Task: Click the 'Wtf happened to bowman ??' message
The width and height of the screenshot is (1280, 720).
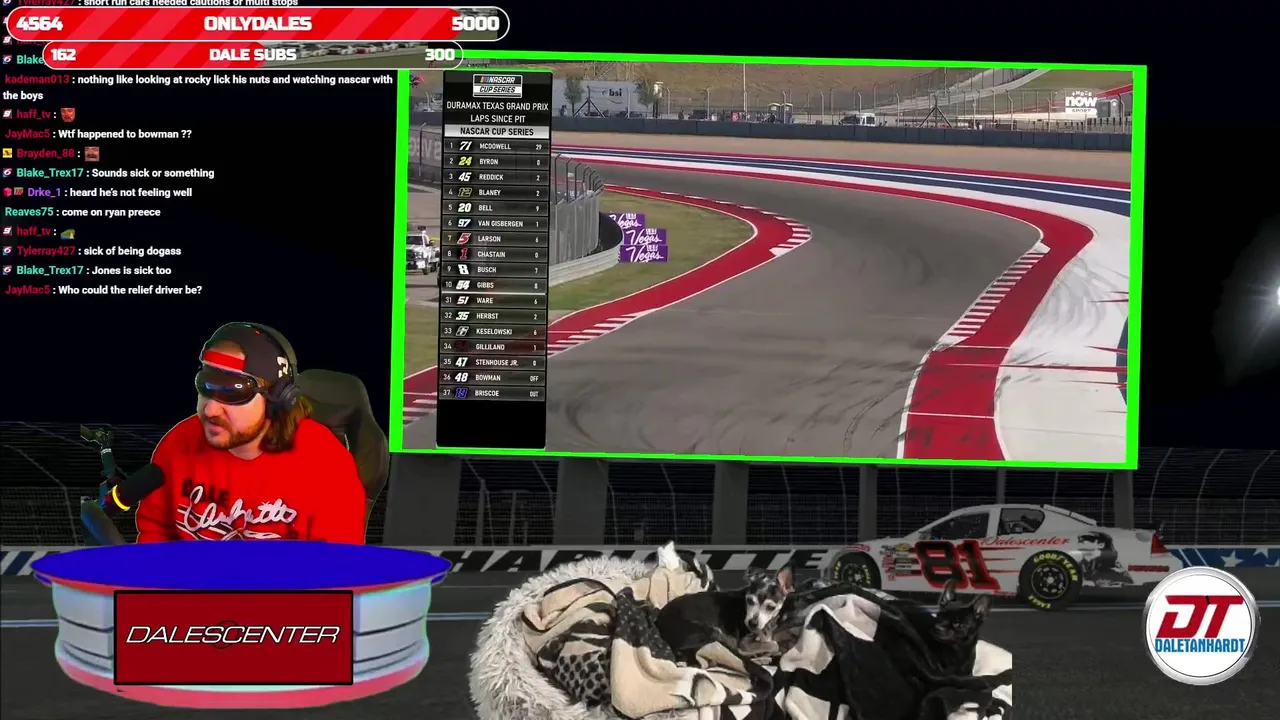Action: tap(125, 134)
